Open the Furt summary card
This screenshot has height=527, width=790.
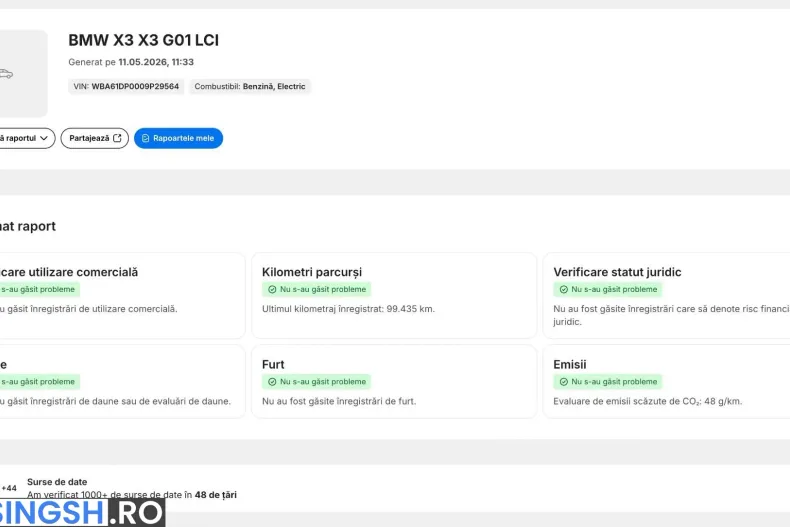click(394, 382)
